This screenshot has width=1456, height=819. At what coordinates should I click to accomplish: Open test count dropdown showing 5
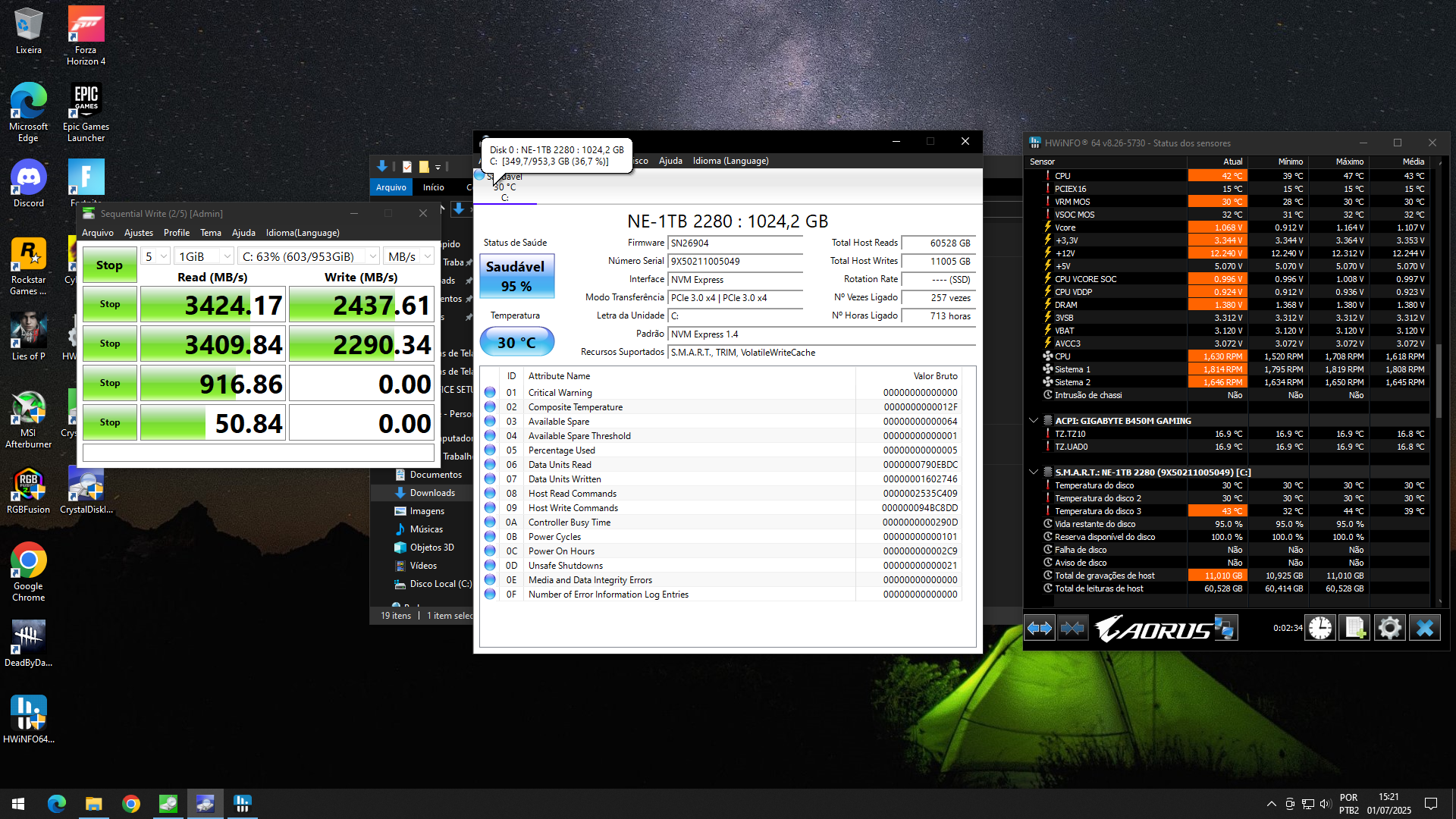(155, 256)
